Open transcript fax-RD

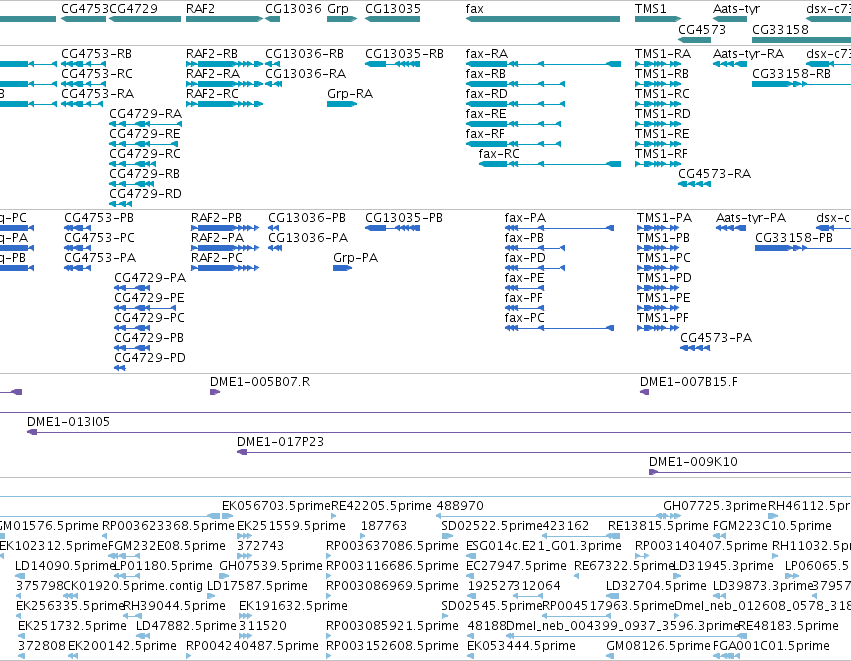(x=486, y=94)
